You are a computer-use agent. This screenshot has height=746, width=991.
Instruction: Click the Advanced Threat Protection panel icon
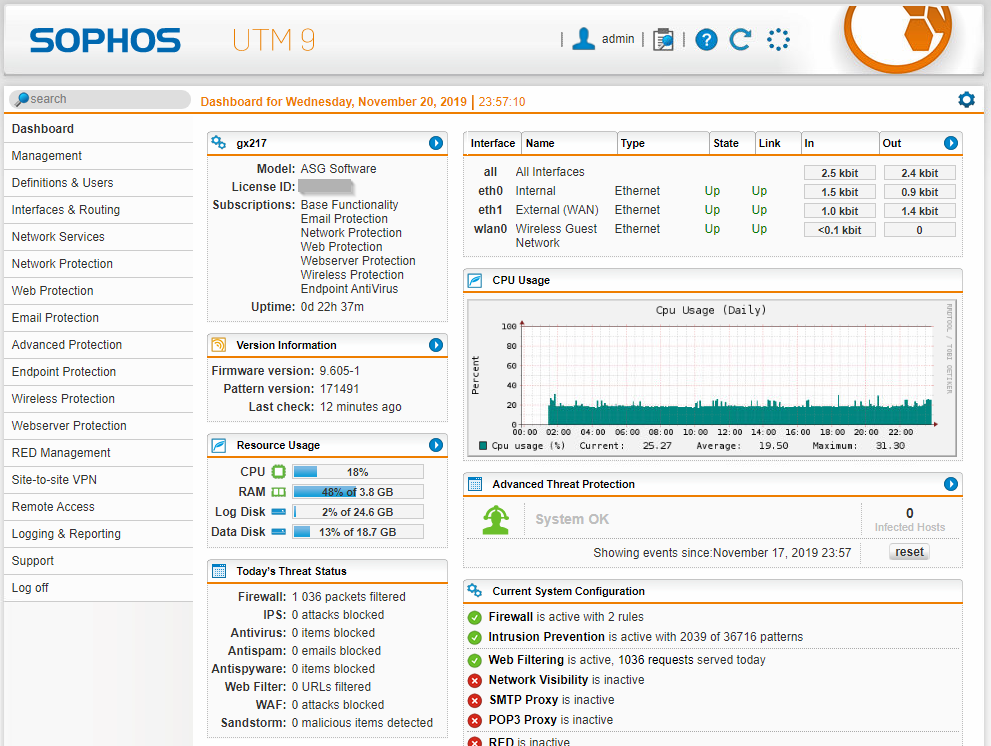click(x=475, y=484)
